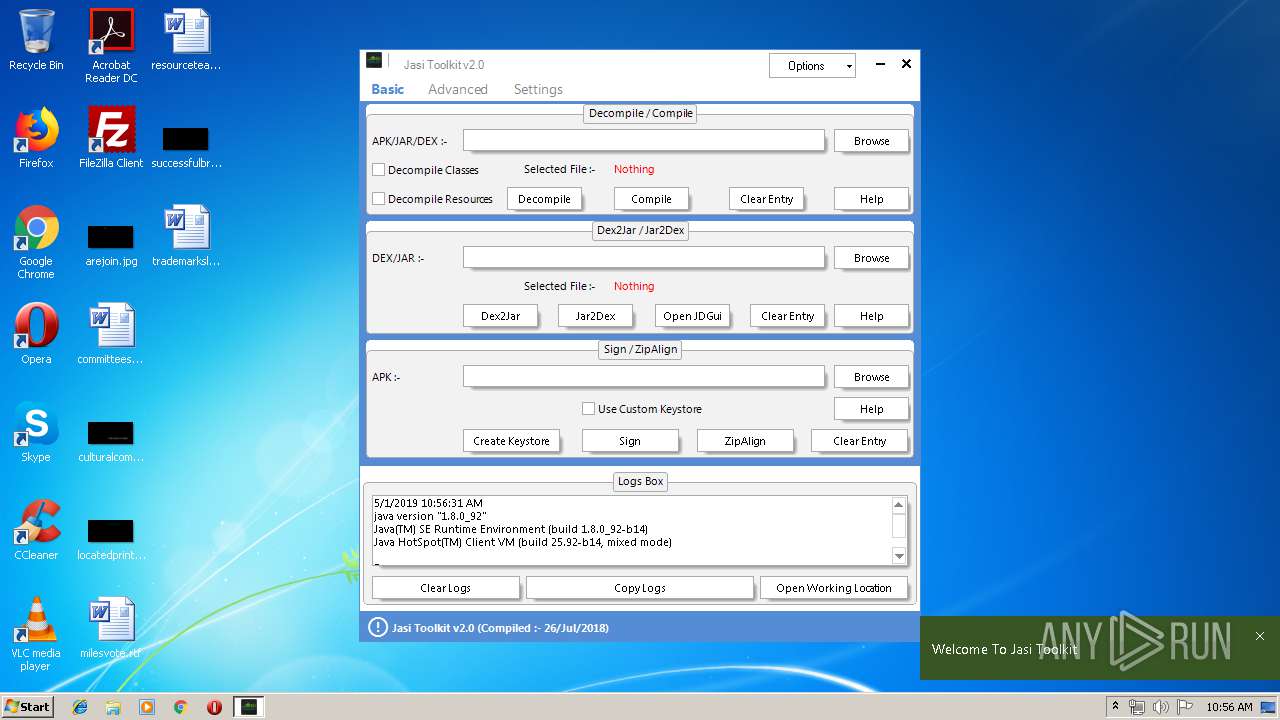Open locatedprint file icon
The height and width of the screenshot is (720, 1280).
[x=111, y=539]
